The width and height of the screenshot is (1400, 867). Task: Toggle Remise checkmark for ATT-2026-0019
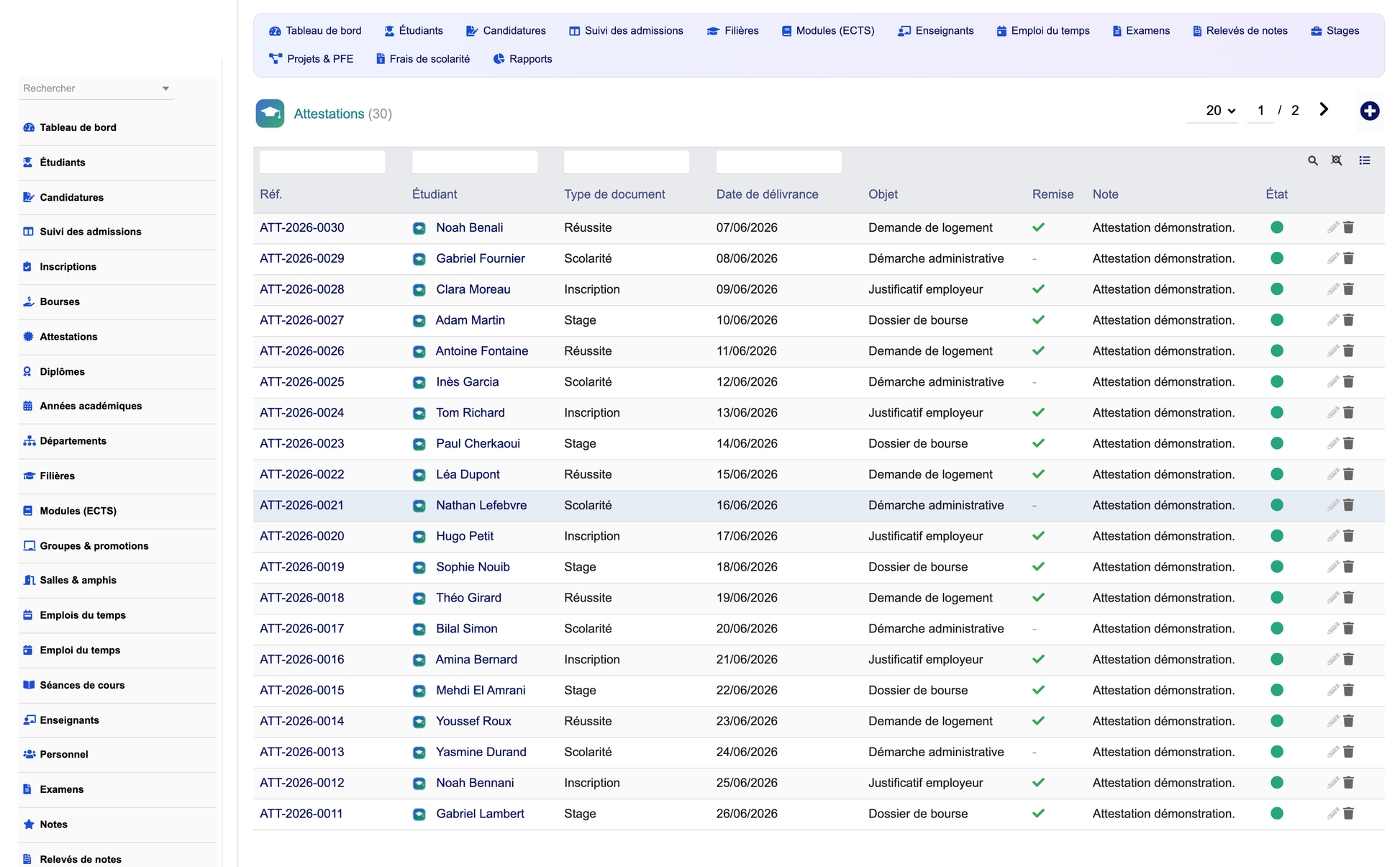(1038, 567)
